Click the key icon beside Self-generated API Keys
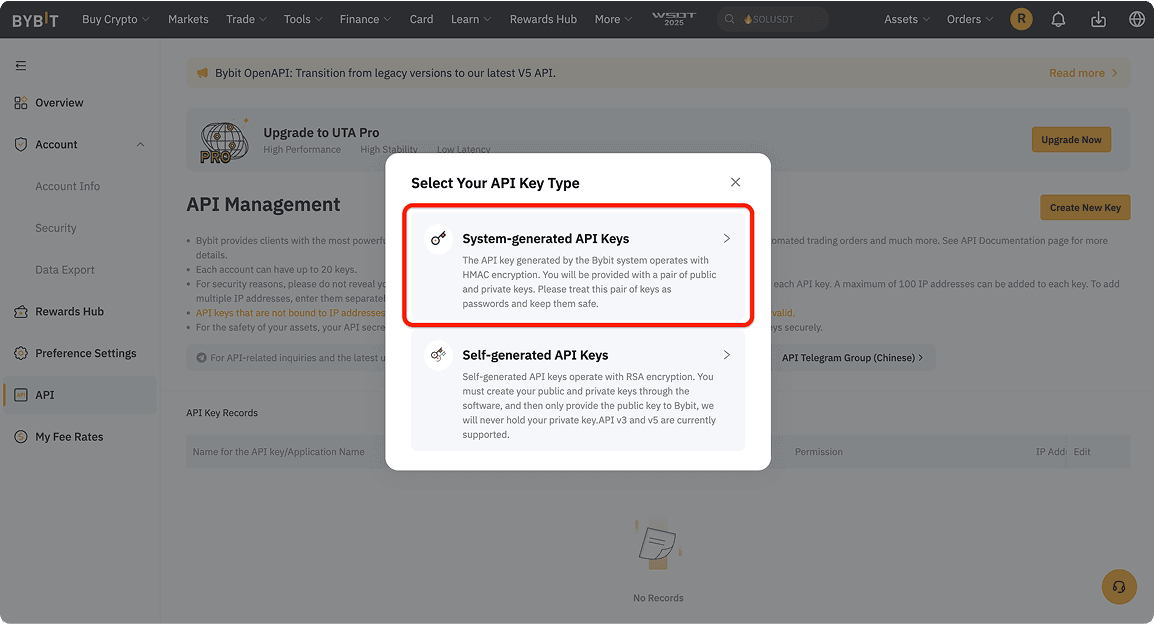Image resolution: width=1154 pixels, height=624 pixels. 438,354
